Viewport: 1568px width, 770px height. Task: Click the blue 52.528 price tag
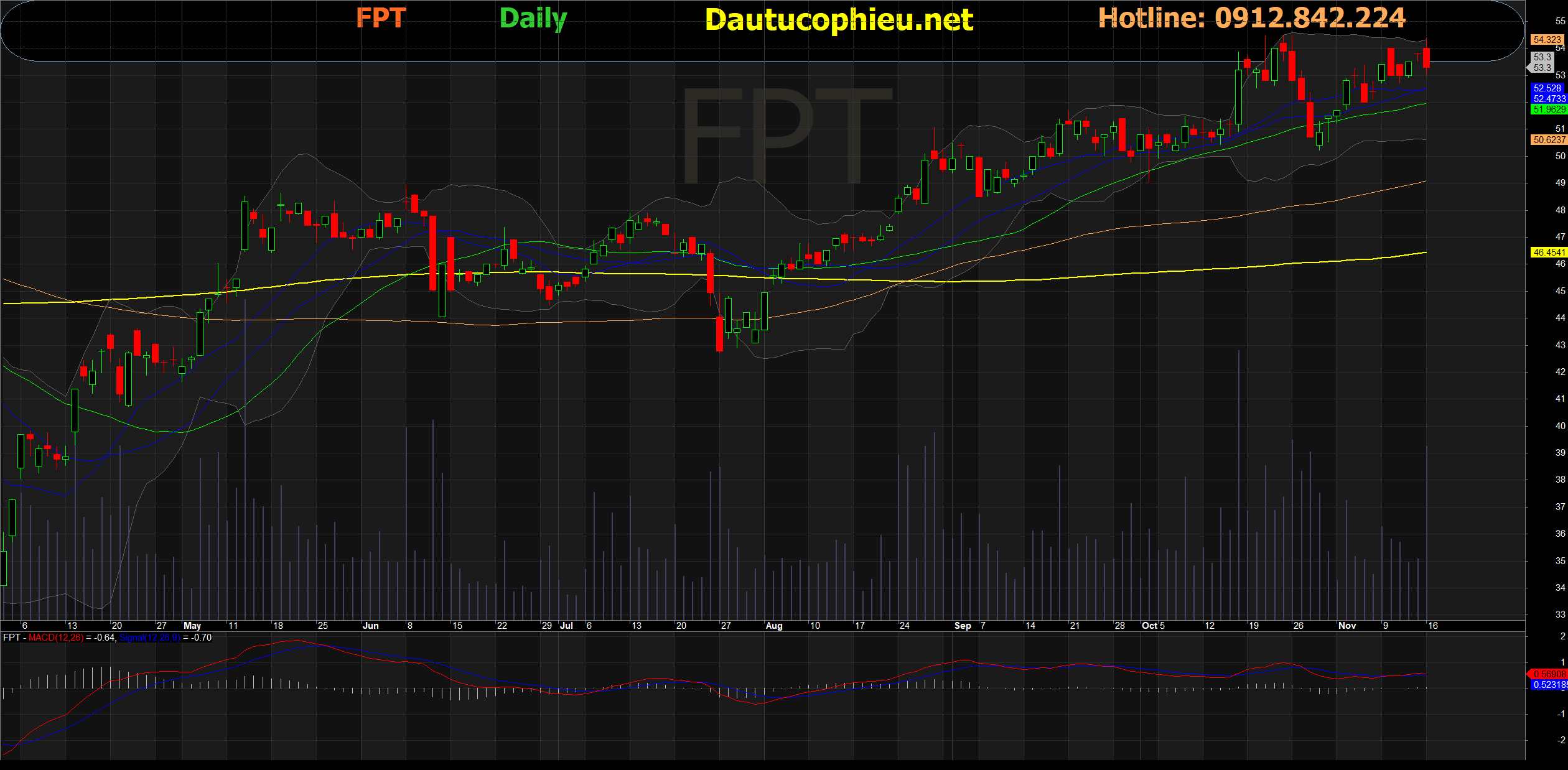[x=1547, y=88]
